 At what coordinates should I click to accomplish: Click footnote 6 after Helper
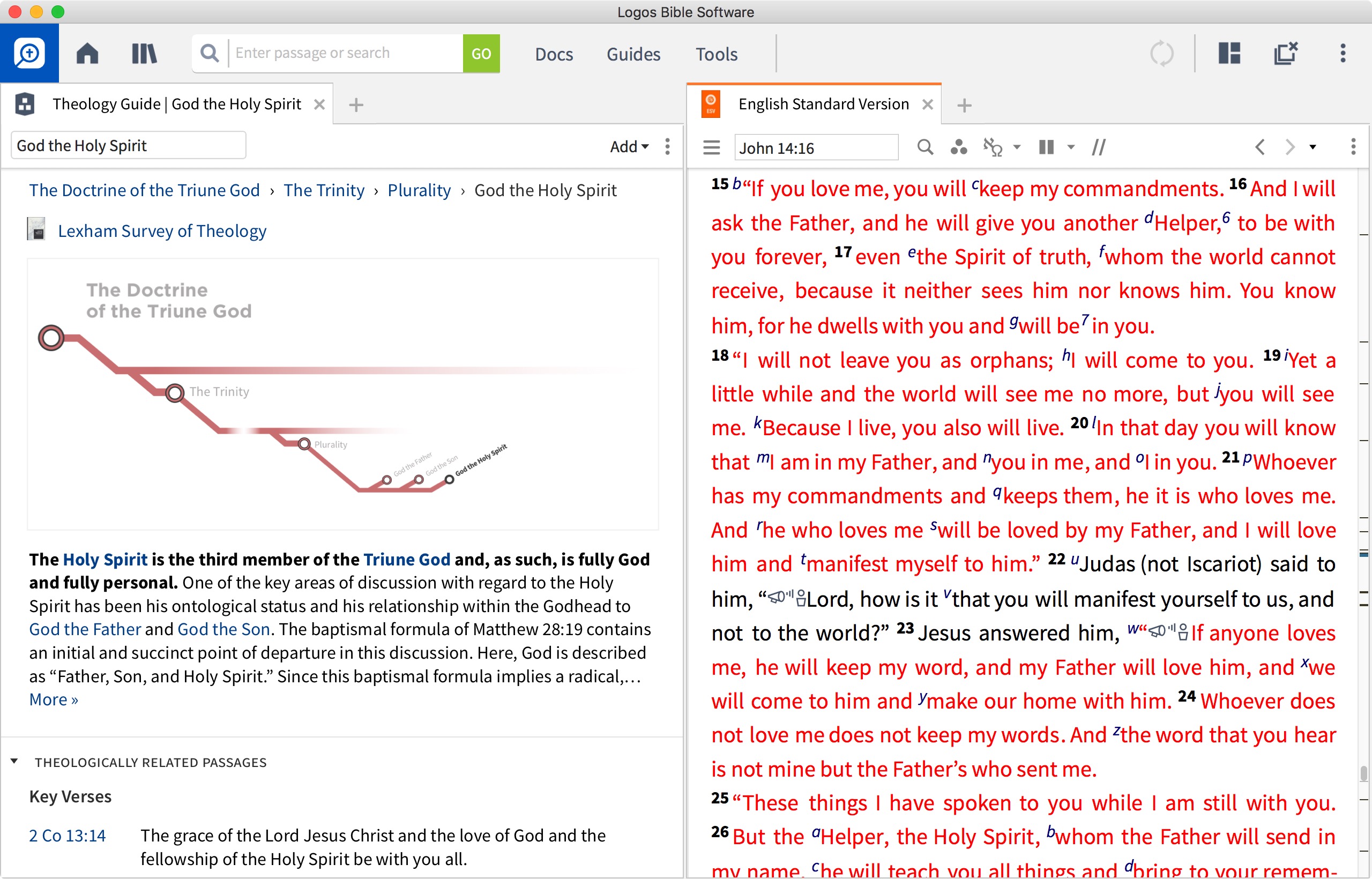pyautogui.click(x=1226, y=217)
